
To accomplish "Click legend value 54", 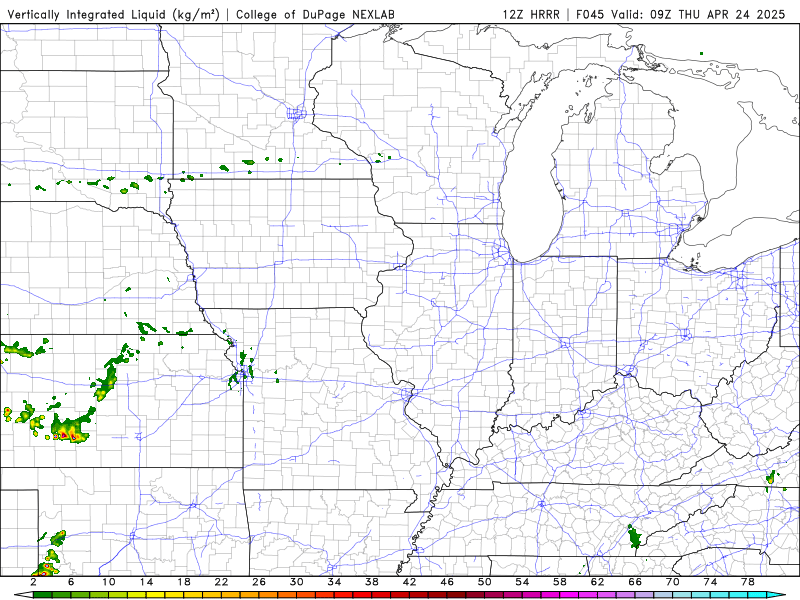I will point(522,582).
